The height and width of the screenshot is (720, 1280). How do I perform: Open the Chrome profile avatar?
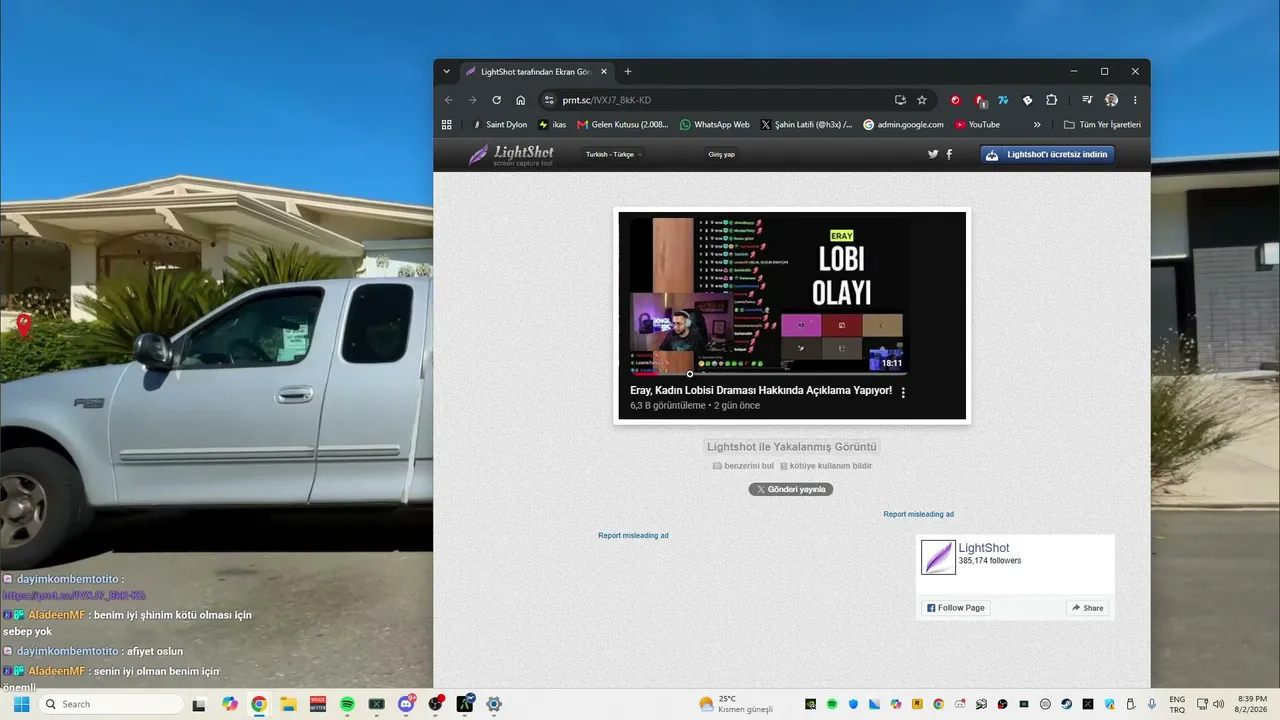1111,100
